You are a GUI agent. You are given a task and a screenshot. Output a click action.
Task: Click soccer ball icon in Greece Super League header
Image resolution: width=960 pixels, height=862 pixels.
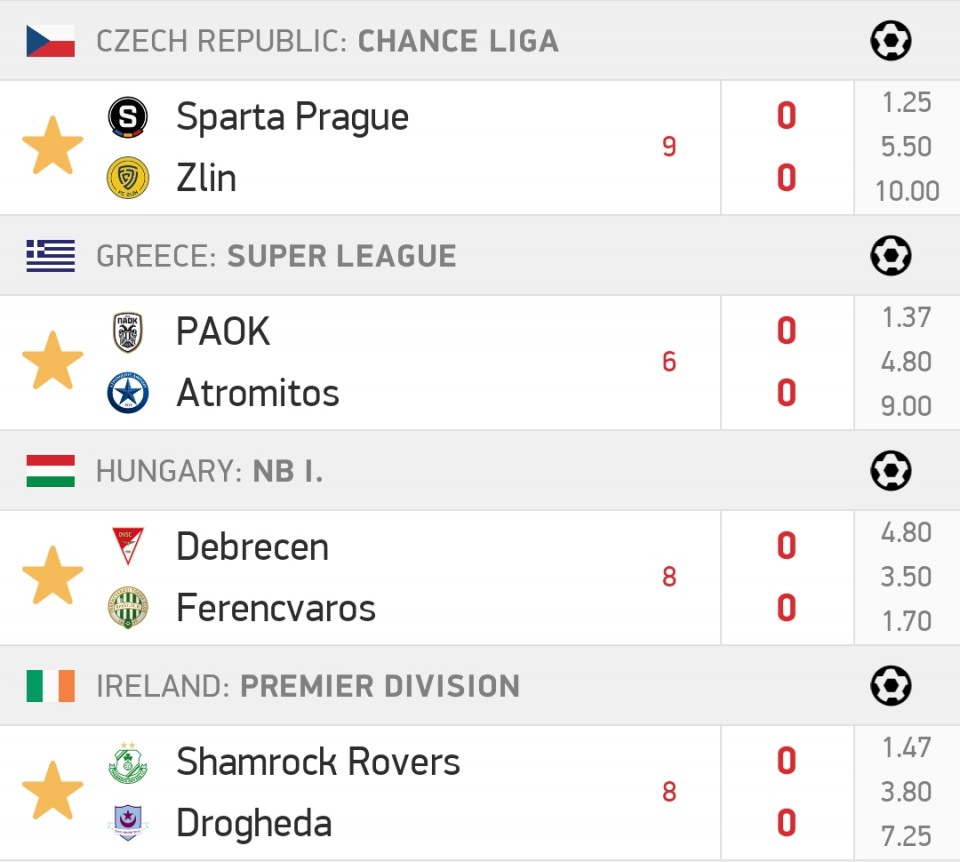point(891,256)
